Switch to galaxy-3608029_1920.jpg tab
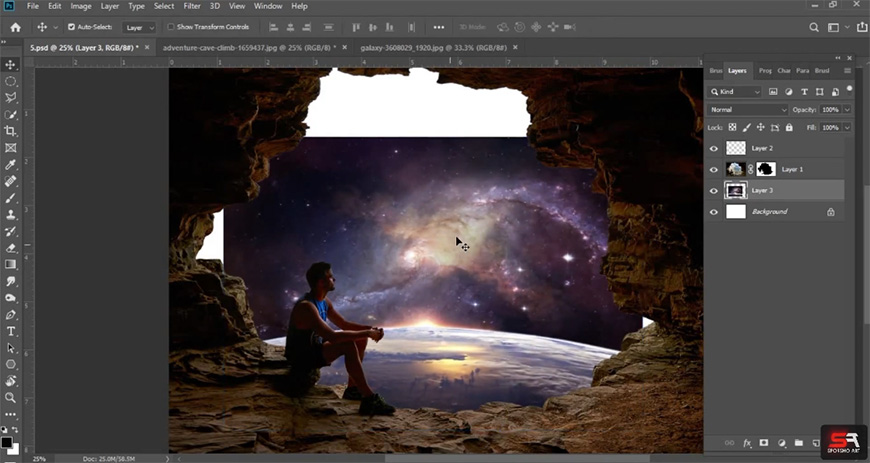 pos(433,48)
